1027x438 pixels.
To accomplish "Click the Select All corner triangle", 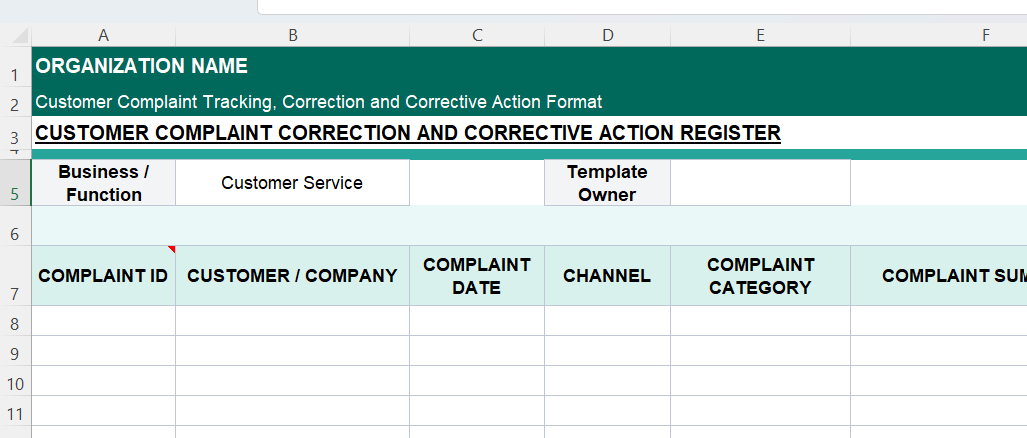I will (18, 35).
